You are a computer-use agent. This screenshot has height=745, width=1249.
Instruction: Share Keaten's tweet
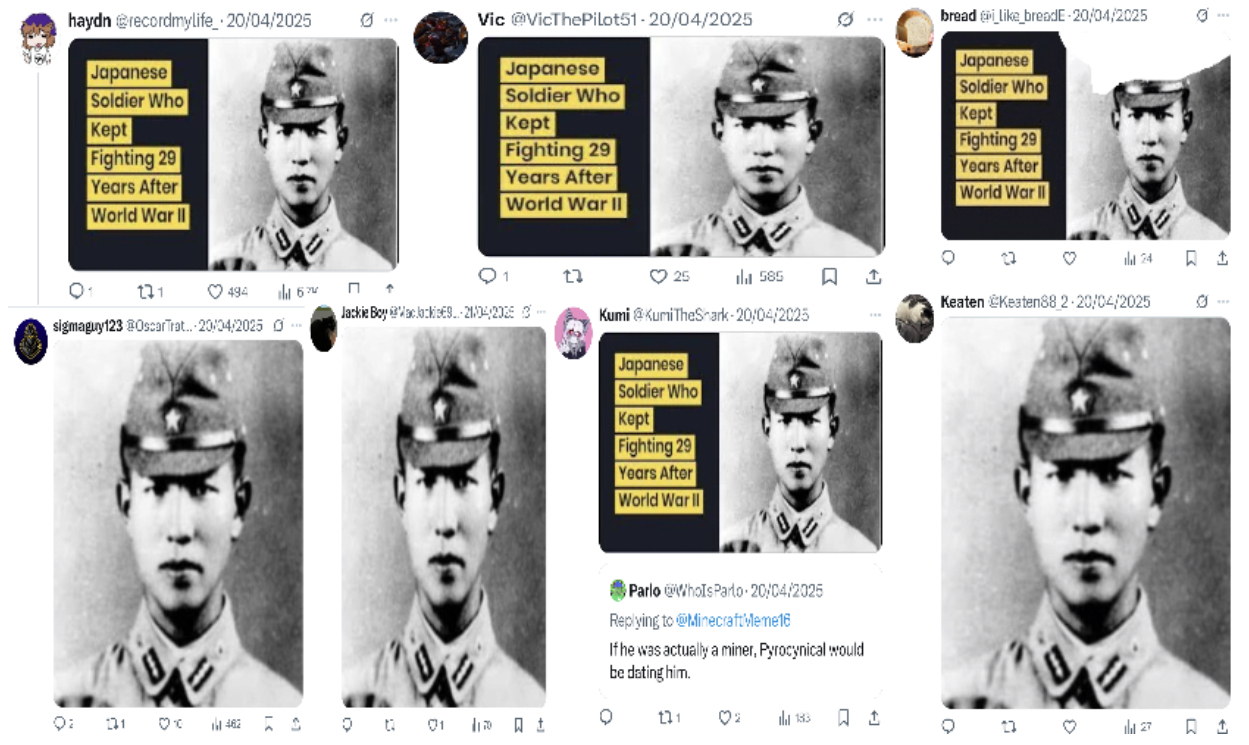(1222, 726)
